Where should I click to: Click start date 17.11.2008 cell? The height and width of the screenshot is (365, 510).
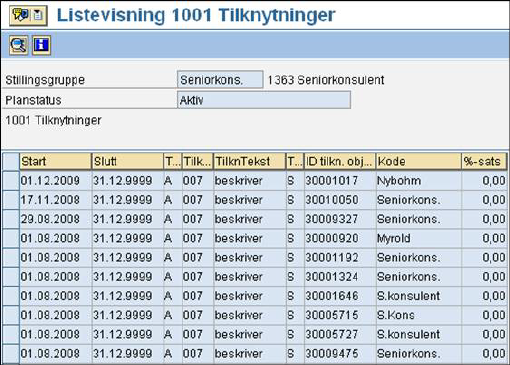pos(55,200)
